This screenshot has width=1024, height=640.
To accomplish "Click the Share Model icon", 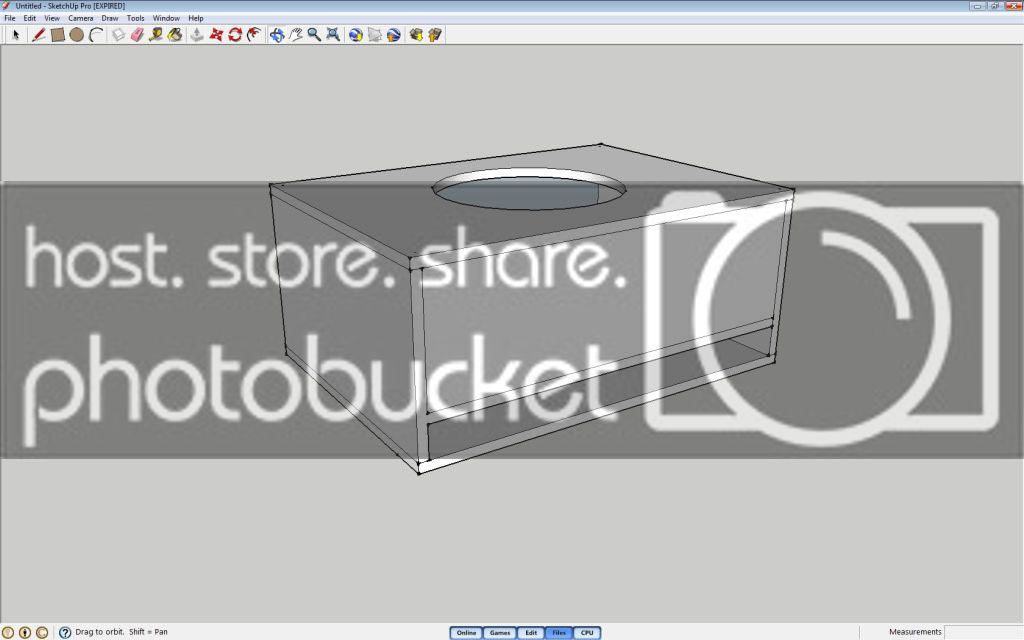I will [435, 35].
